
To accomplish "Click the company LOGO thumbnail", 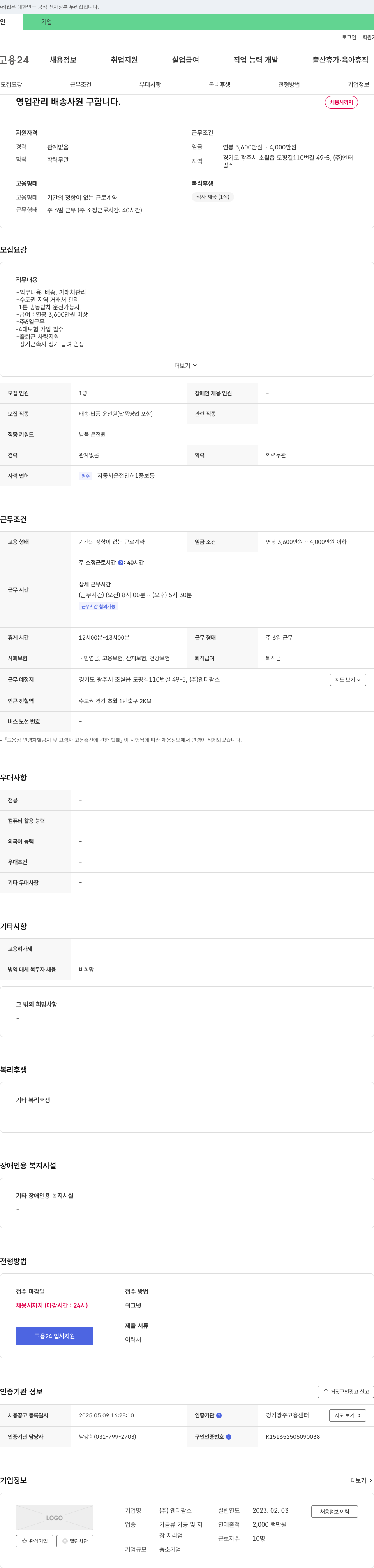I will [x=55, y=1518].
